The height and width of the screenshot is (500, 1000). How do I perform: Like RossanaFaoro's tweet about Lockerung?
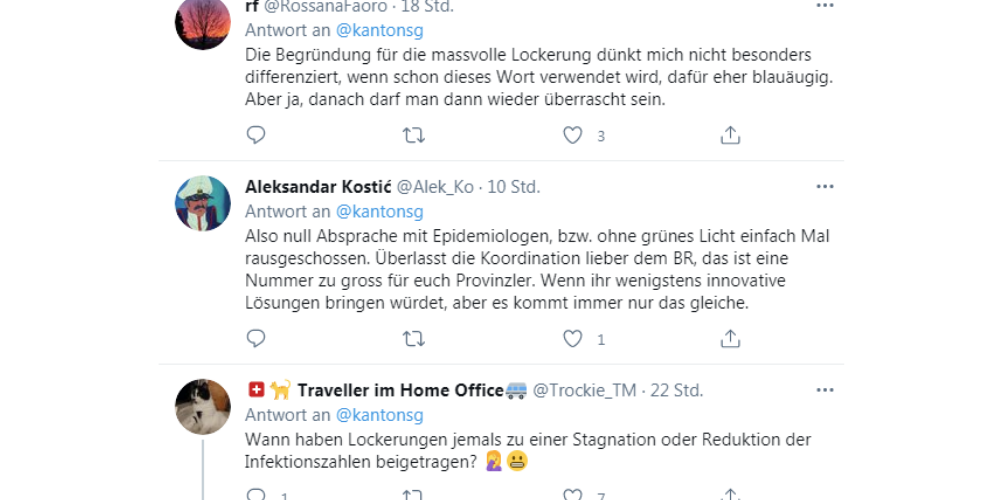[x=572, y=135]
